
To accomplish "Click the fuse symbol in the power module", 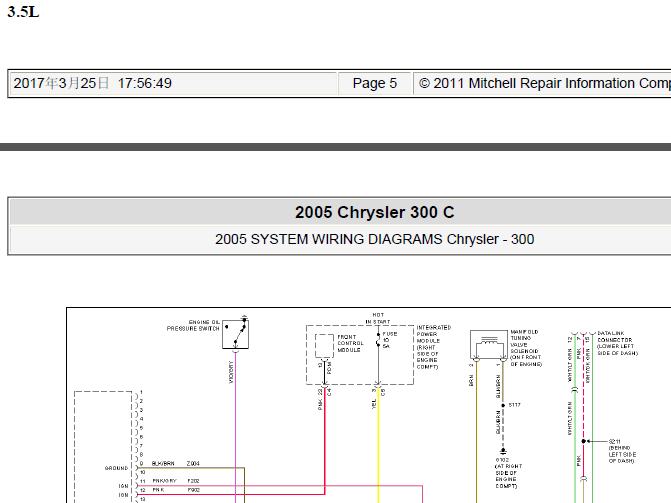I will click(x=378, y=340).
